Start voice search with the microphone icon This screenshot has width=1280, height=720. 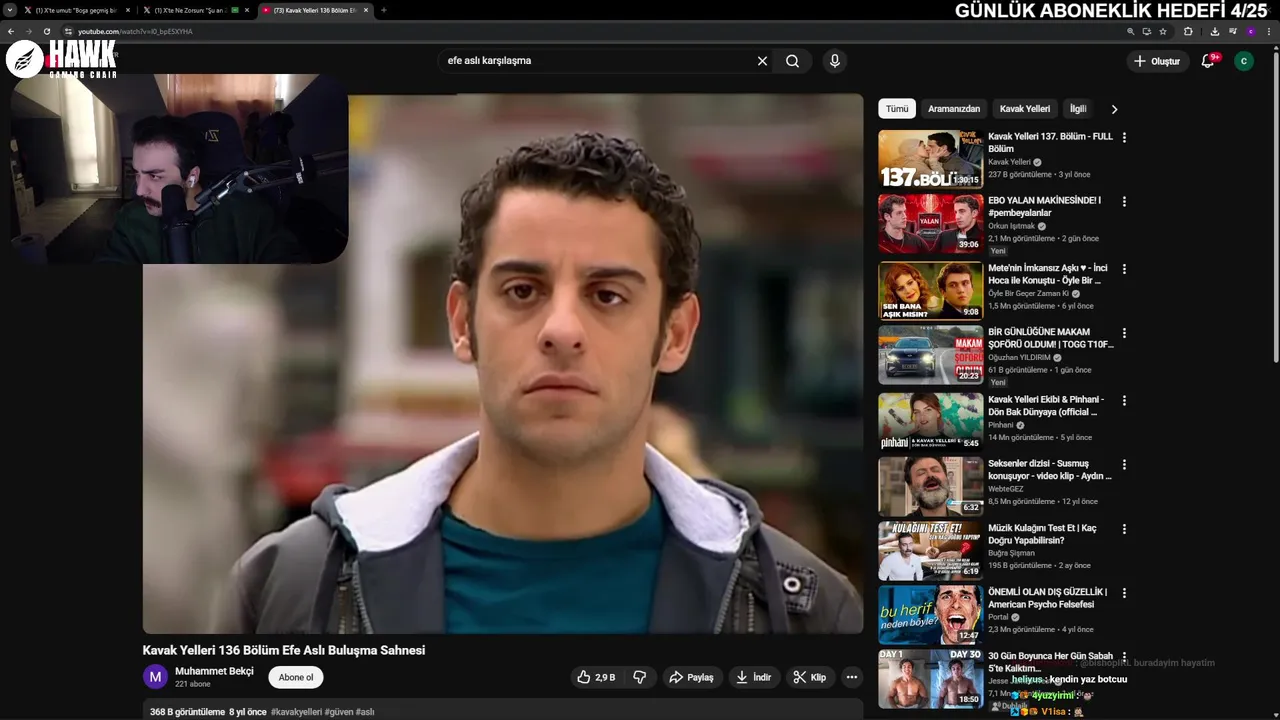pyautogui.click(x=835, y=61)
